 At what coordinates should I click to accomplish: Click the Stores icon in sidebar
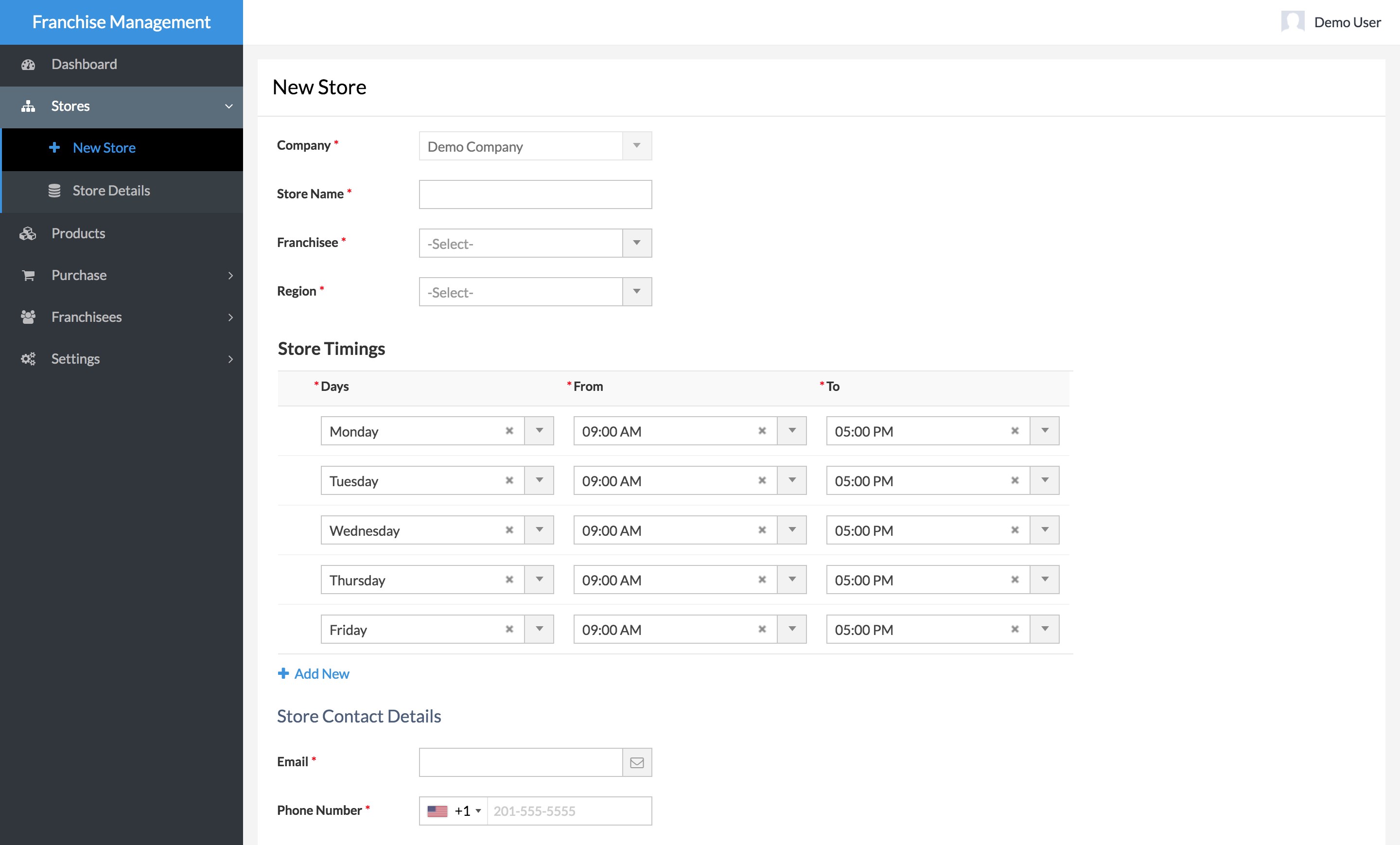click(28, 105)
